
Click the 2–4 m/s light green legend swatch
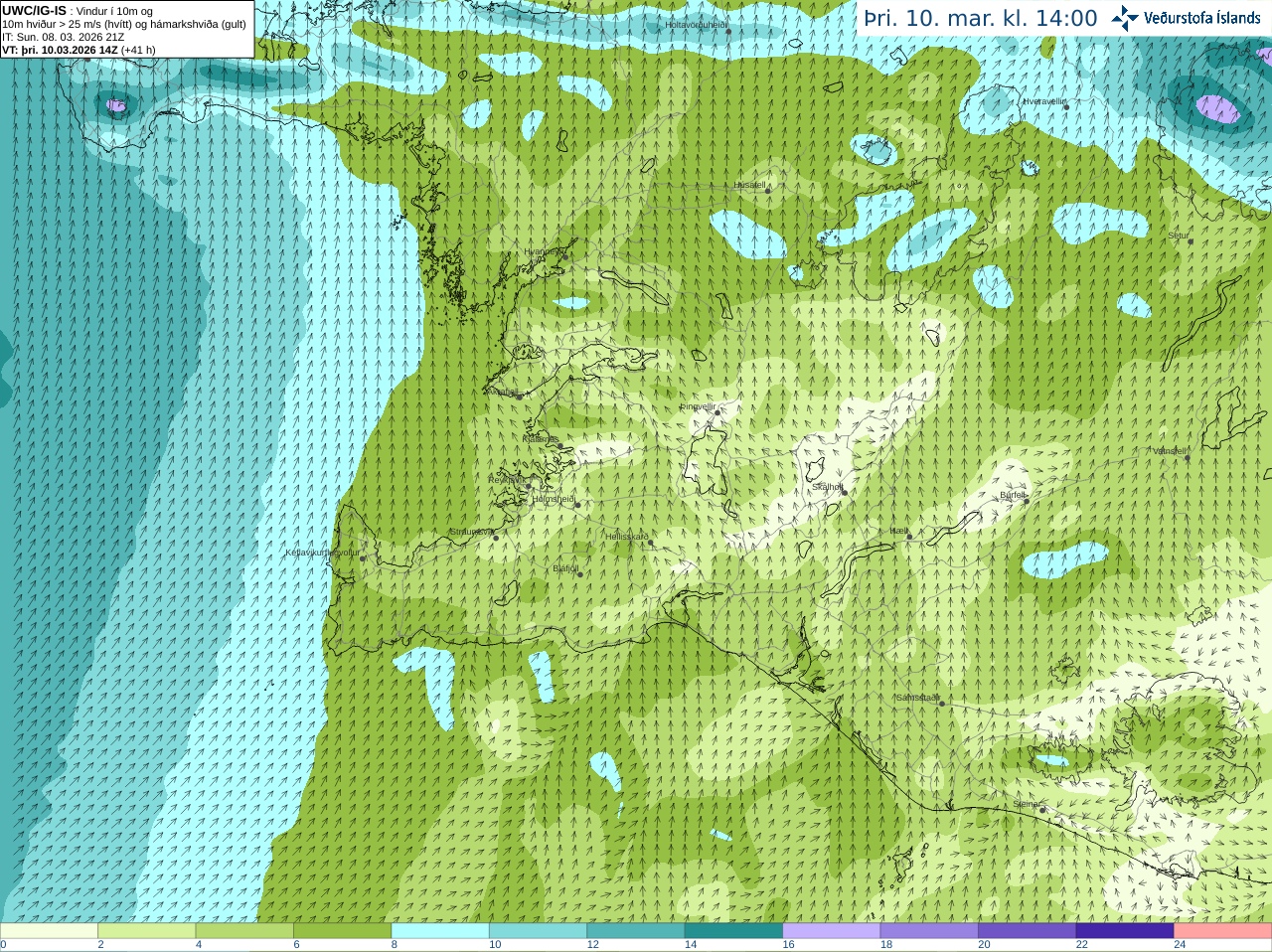(146, 931)
